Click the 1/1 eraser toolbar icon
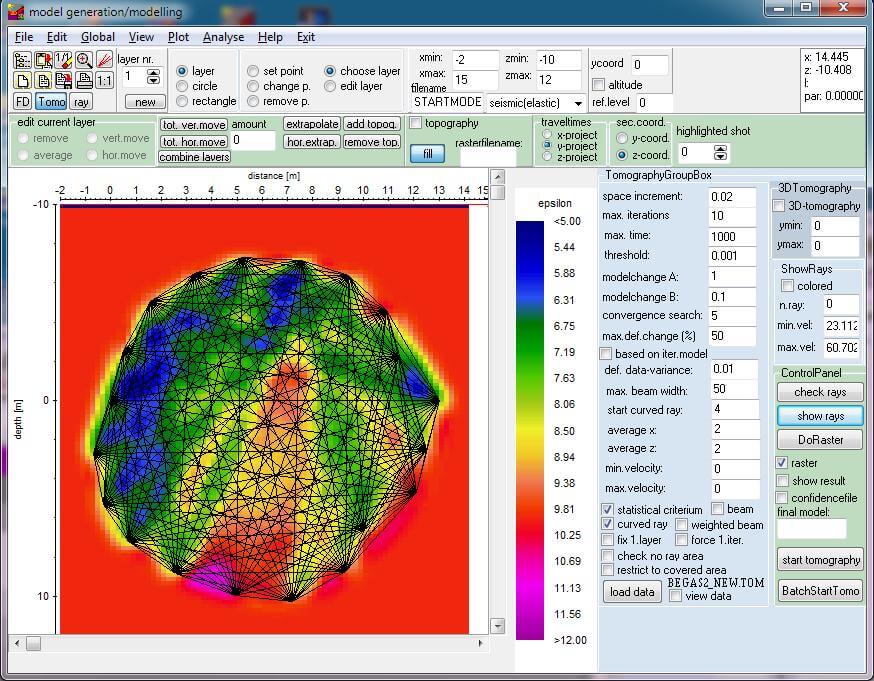 pyautogui.click(x=63, y=61)
